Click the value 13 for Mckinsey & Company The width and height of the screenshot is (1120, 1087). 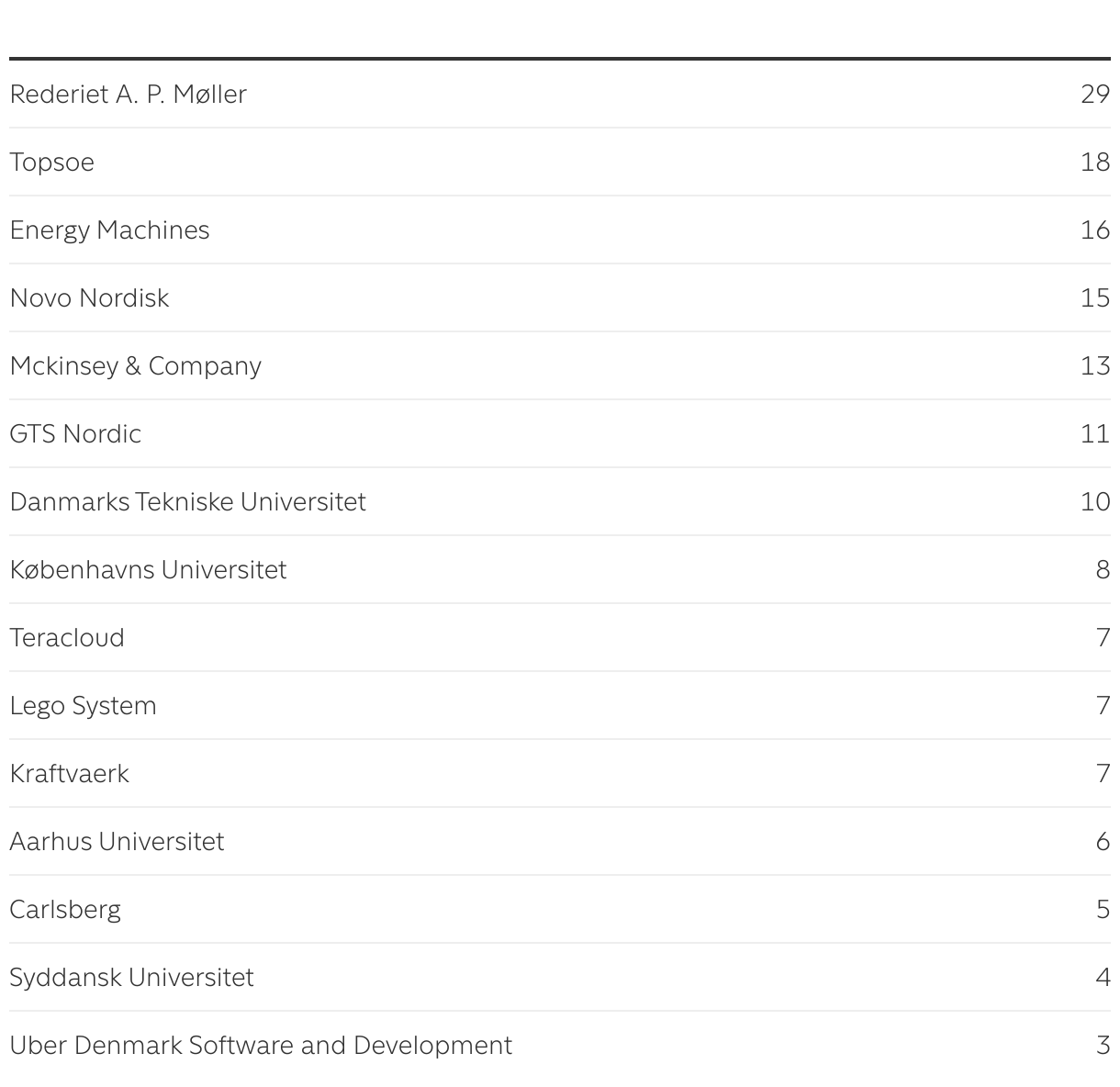(1095, 366)
